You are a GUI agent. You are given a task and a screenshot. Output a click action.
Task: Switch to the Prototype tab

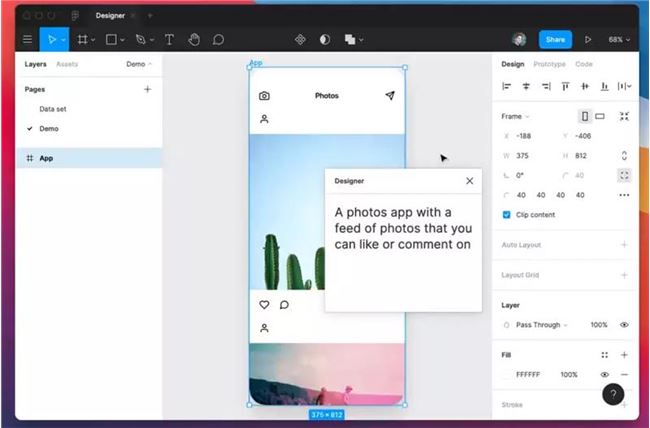[x=549, y=64]
